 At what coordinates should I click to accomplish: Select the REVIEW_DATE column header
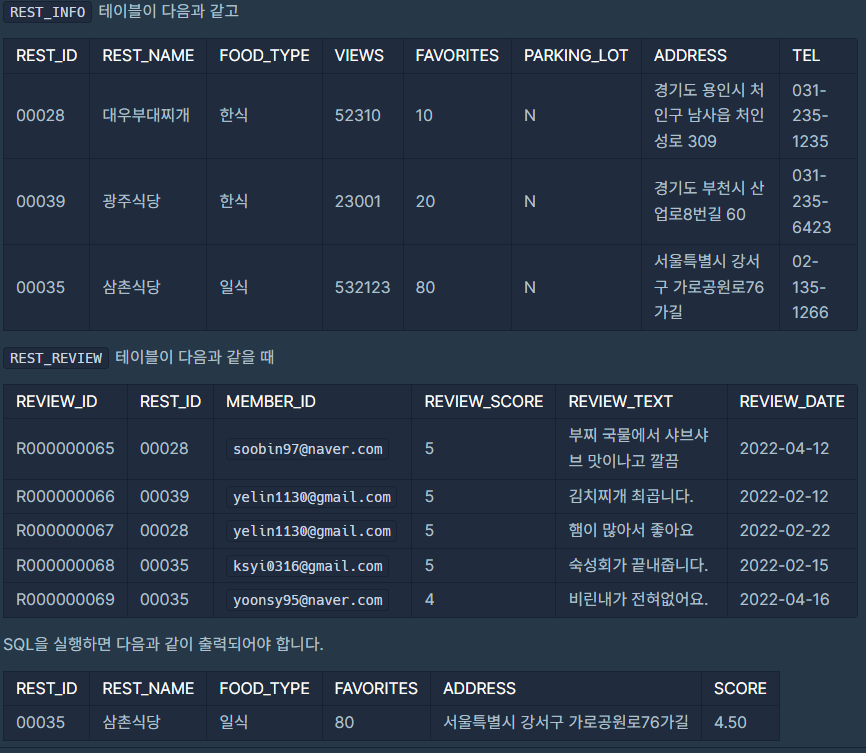click(x=792, y=401)
